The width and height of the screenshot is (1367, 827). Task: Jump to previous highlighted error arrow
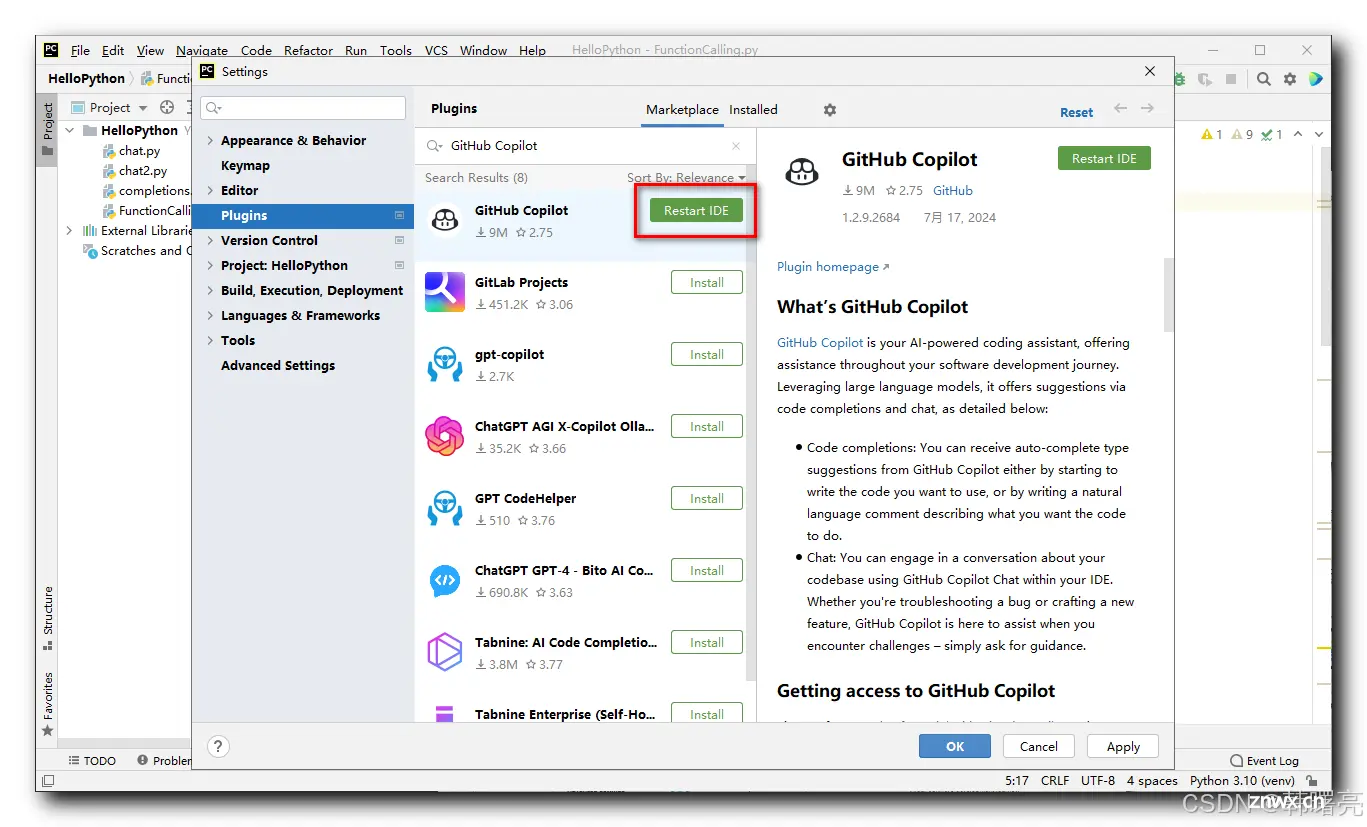1298,134
